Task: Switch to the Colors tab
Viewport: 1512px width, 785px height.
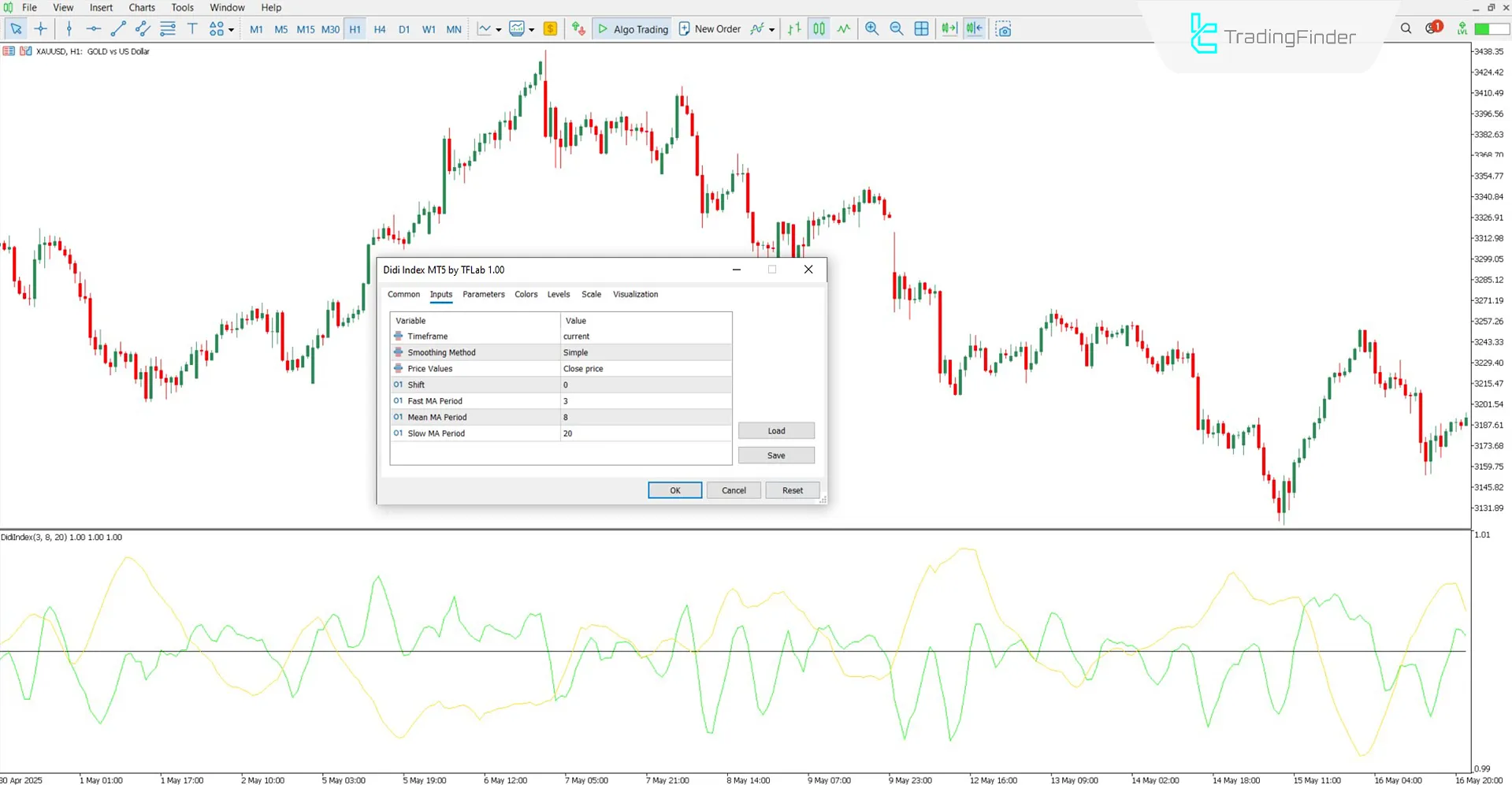Action: [x=526, y=294]
